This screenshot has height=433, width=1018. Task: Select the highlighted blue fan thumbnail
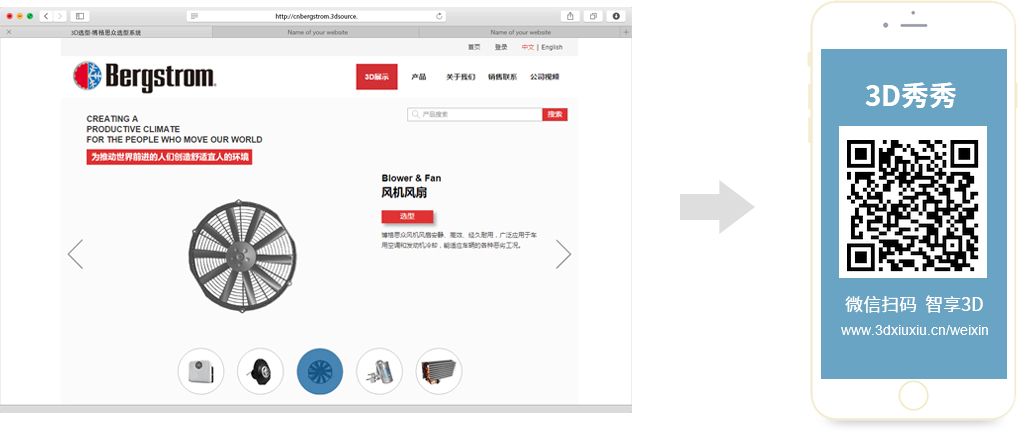[320, 371]
